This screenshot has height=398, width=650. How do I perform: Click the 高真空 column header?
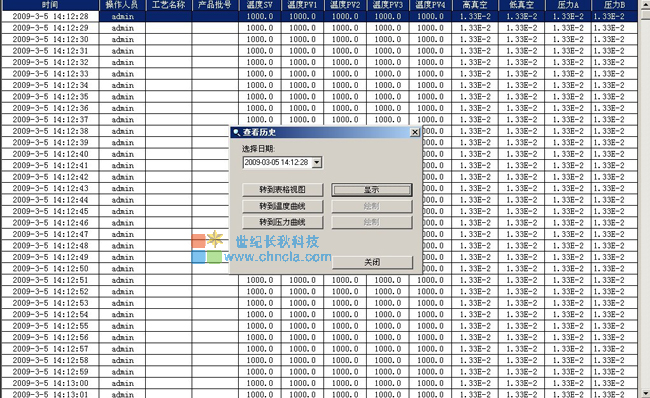pyautogui.click(x=475, y=5)
